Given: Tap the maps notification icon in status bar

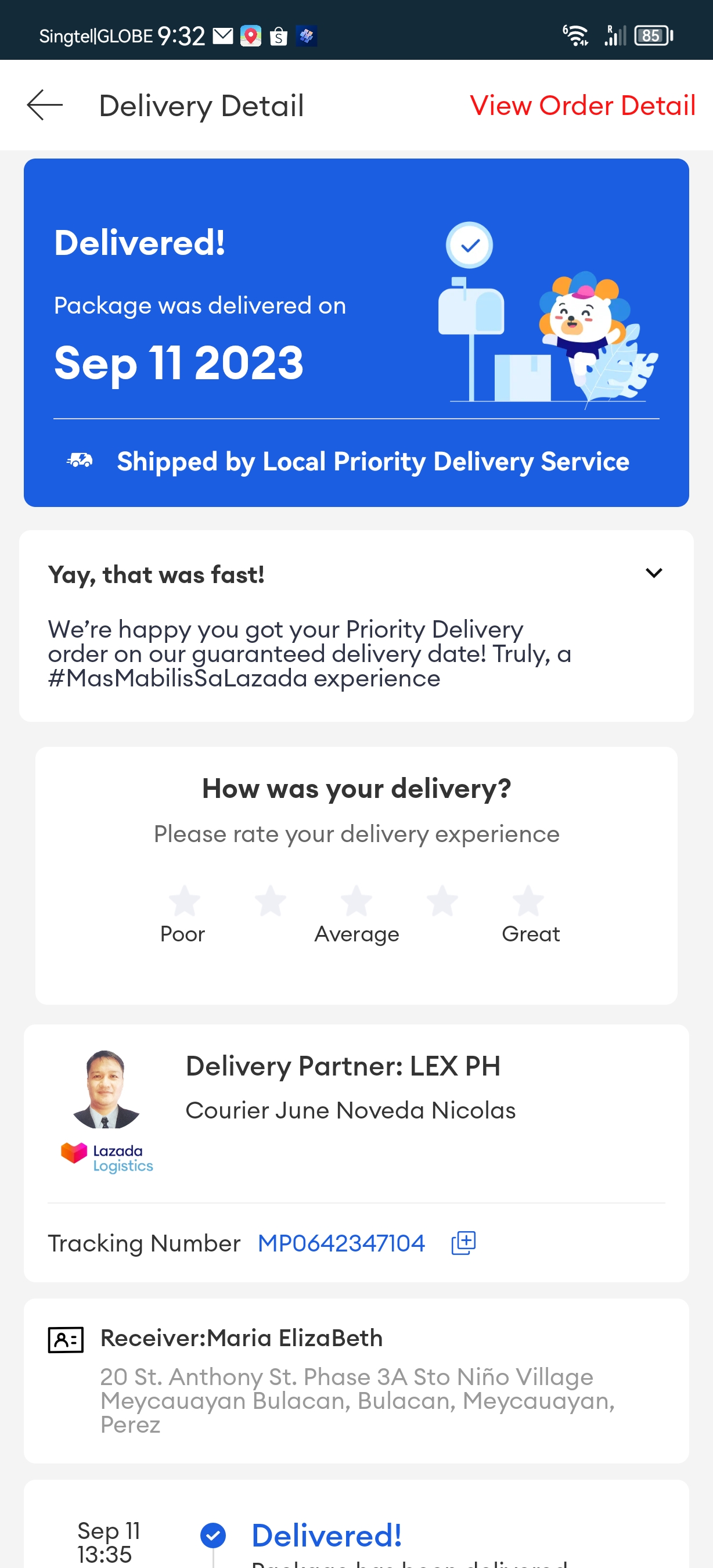Looking at the screenshot, I should pyautogui.click(x=251, y=37).
